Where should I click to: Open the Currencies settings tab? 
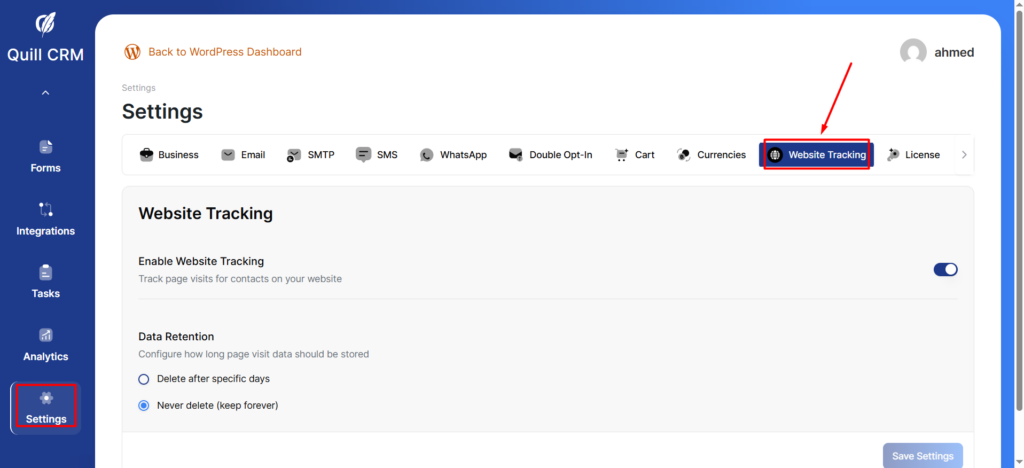(x=711, y=155)
